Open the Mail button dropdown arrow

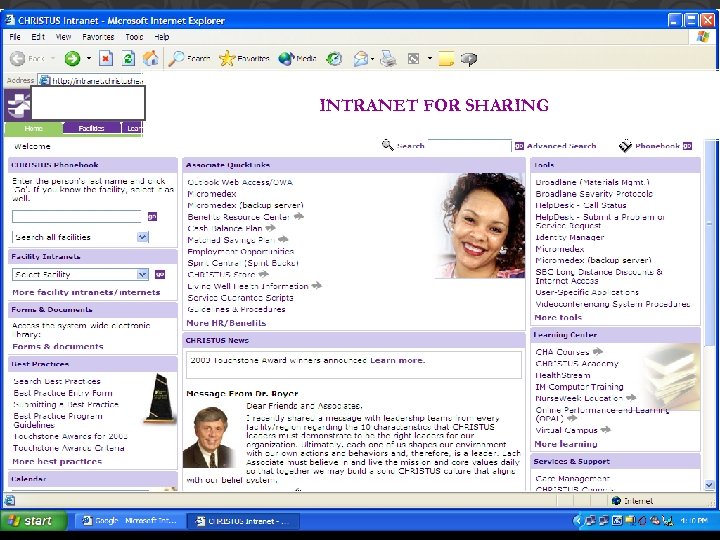372,58
